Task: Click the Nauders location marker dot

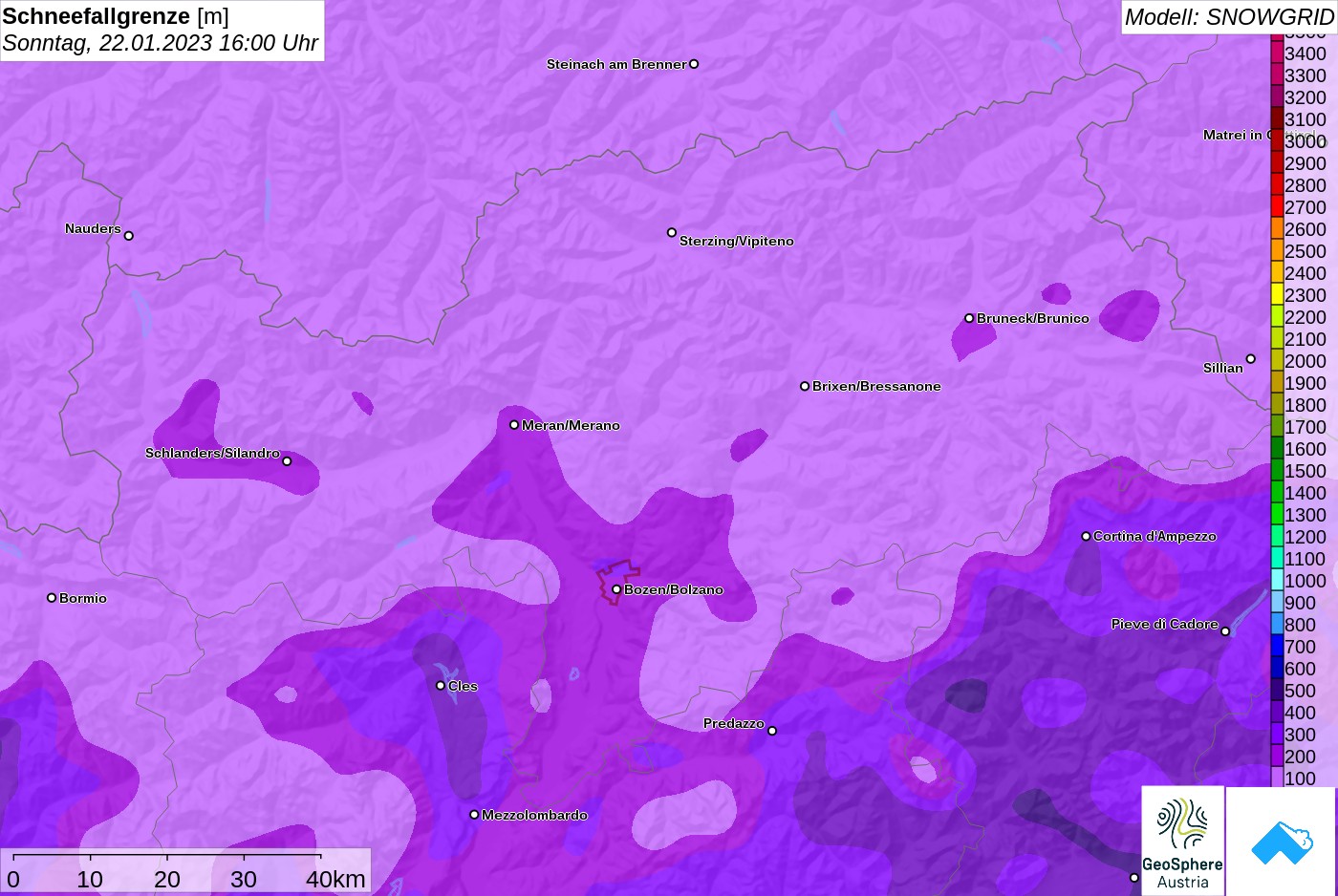Action: (129, 235)
